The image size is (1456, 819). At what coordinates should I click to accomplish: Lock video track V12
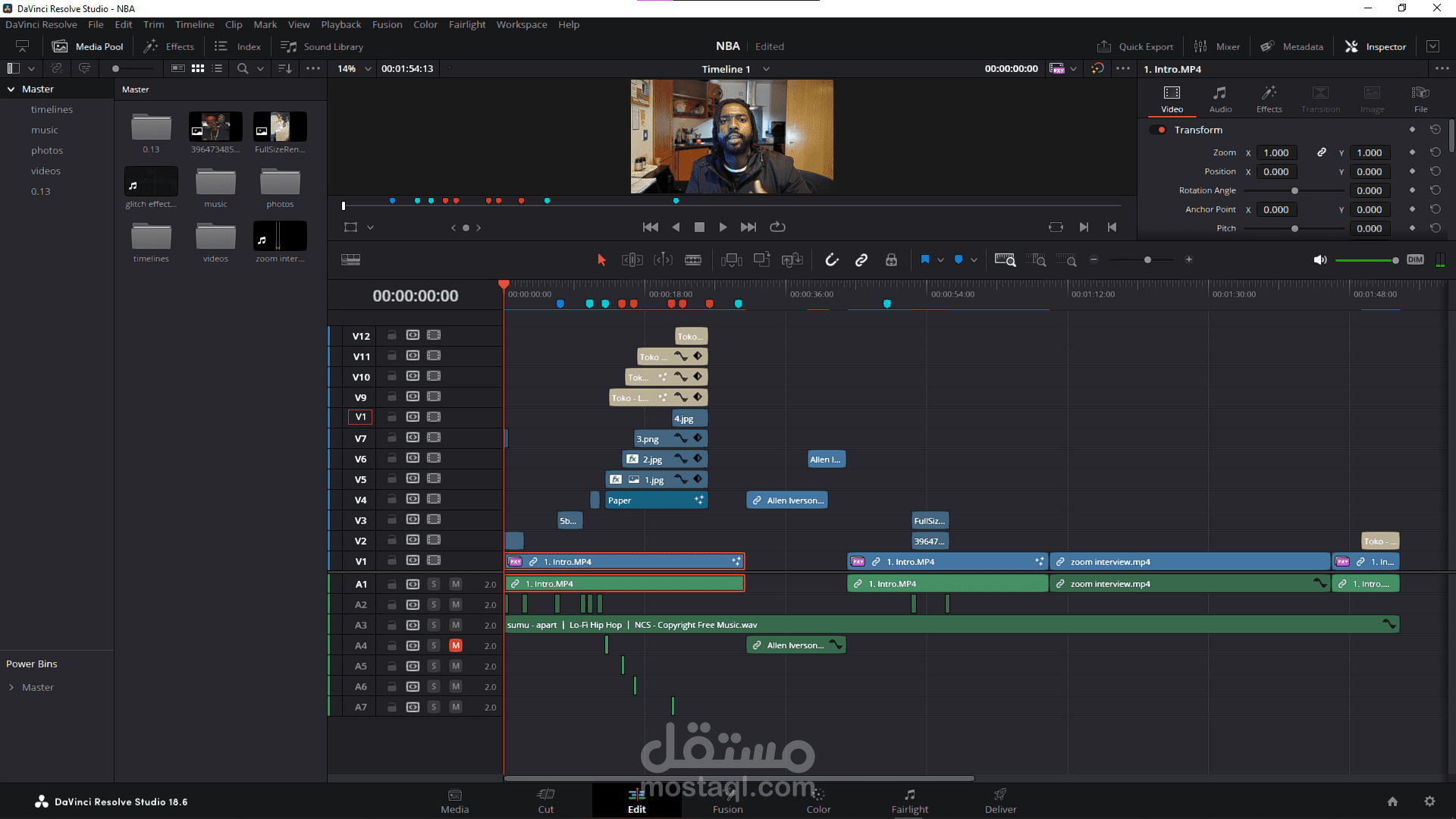coord(391,335)
